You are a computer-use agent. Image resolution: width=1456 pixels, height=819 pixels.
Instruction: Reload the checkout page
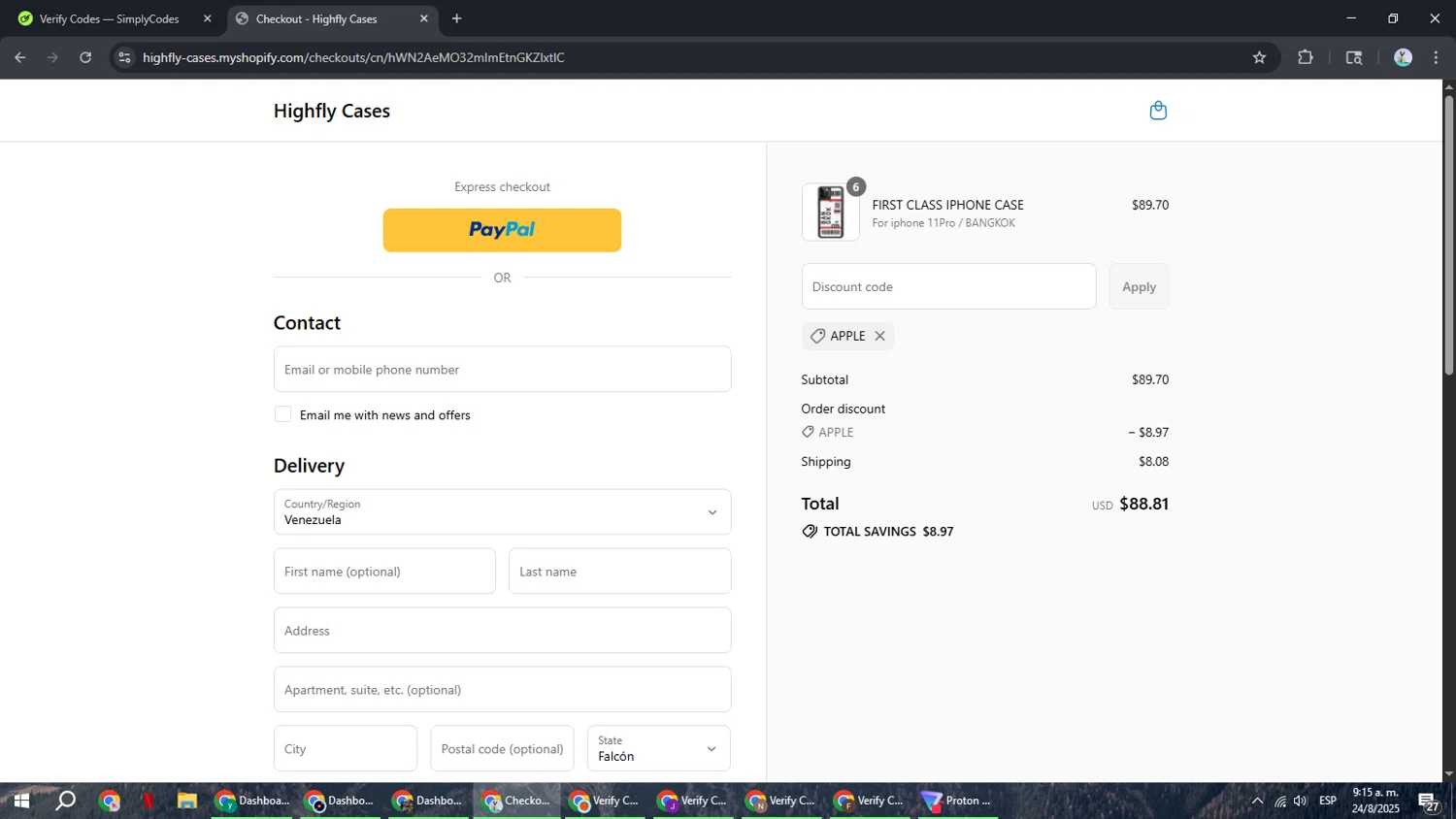click(x=85, y=57)
